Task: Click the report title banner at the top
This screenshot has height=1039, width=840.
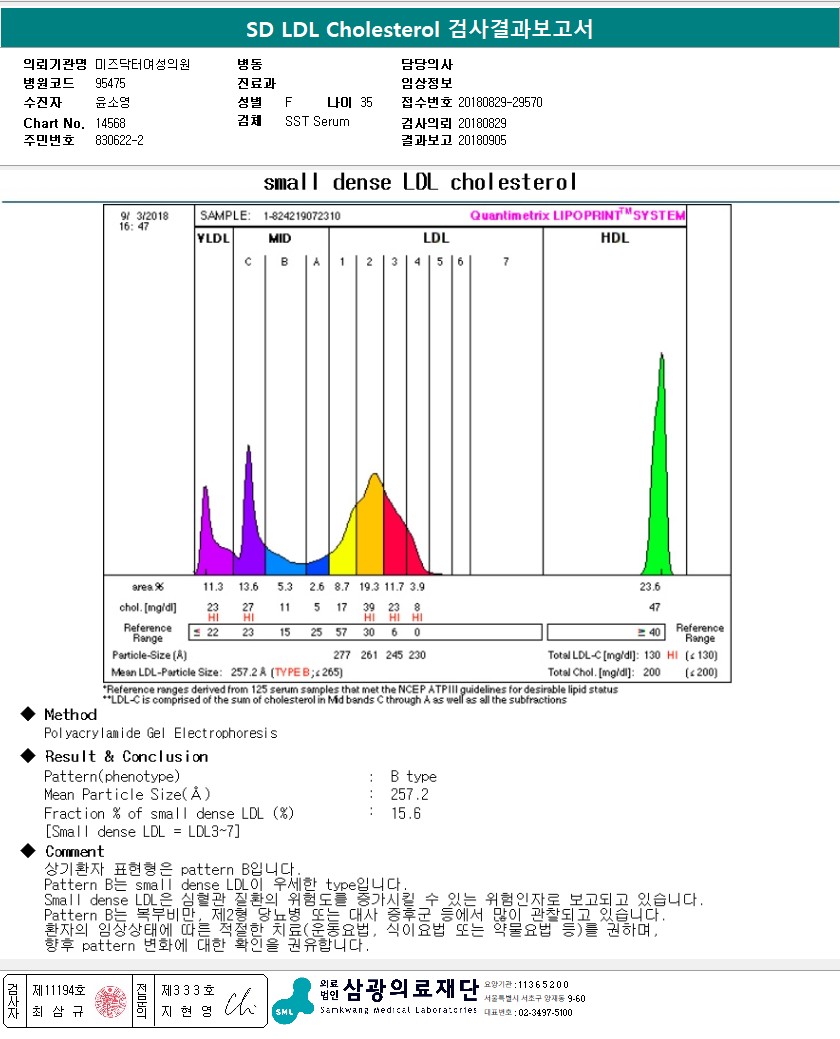Action: pyautogui.click(x=420, y=30)
